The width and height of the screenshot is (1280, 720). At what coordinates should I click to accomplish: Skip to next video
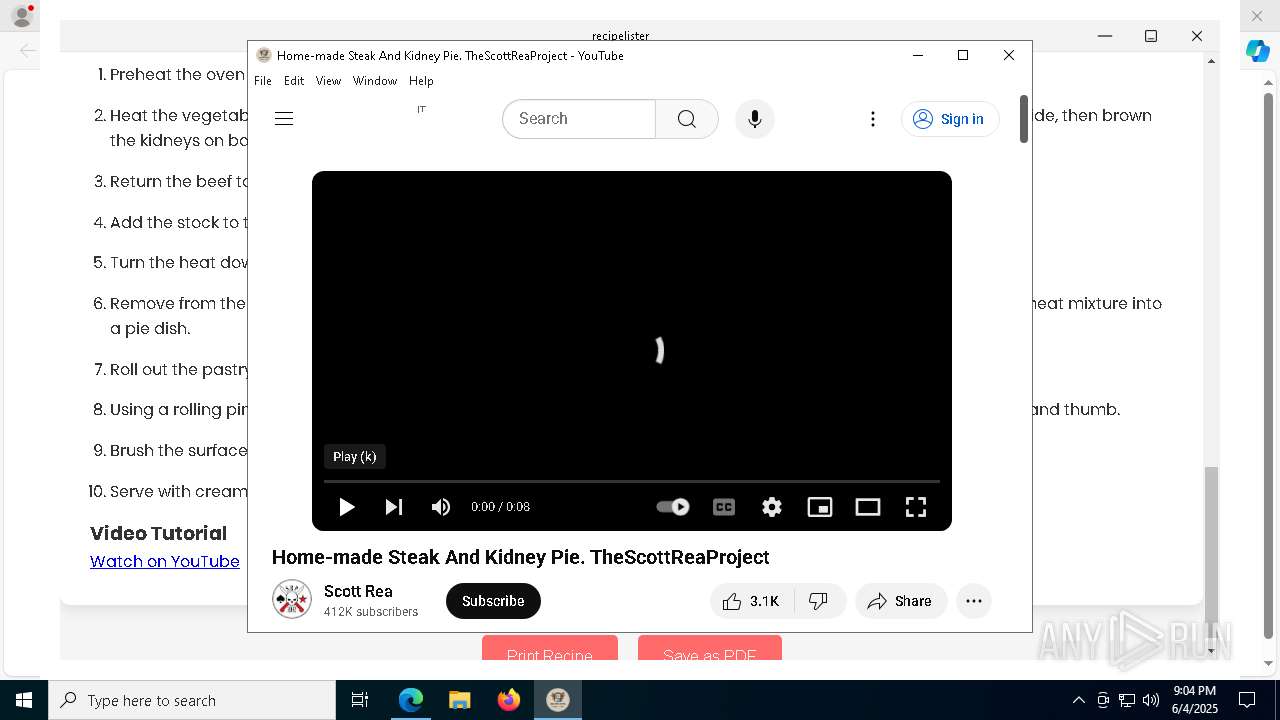point(394,507)
